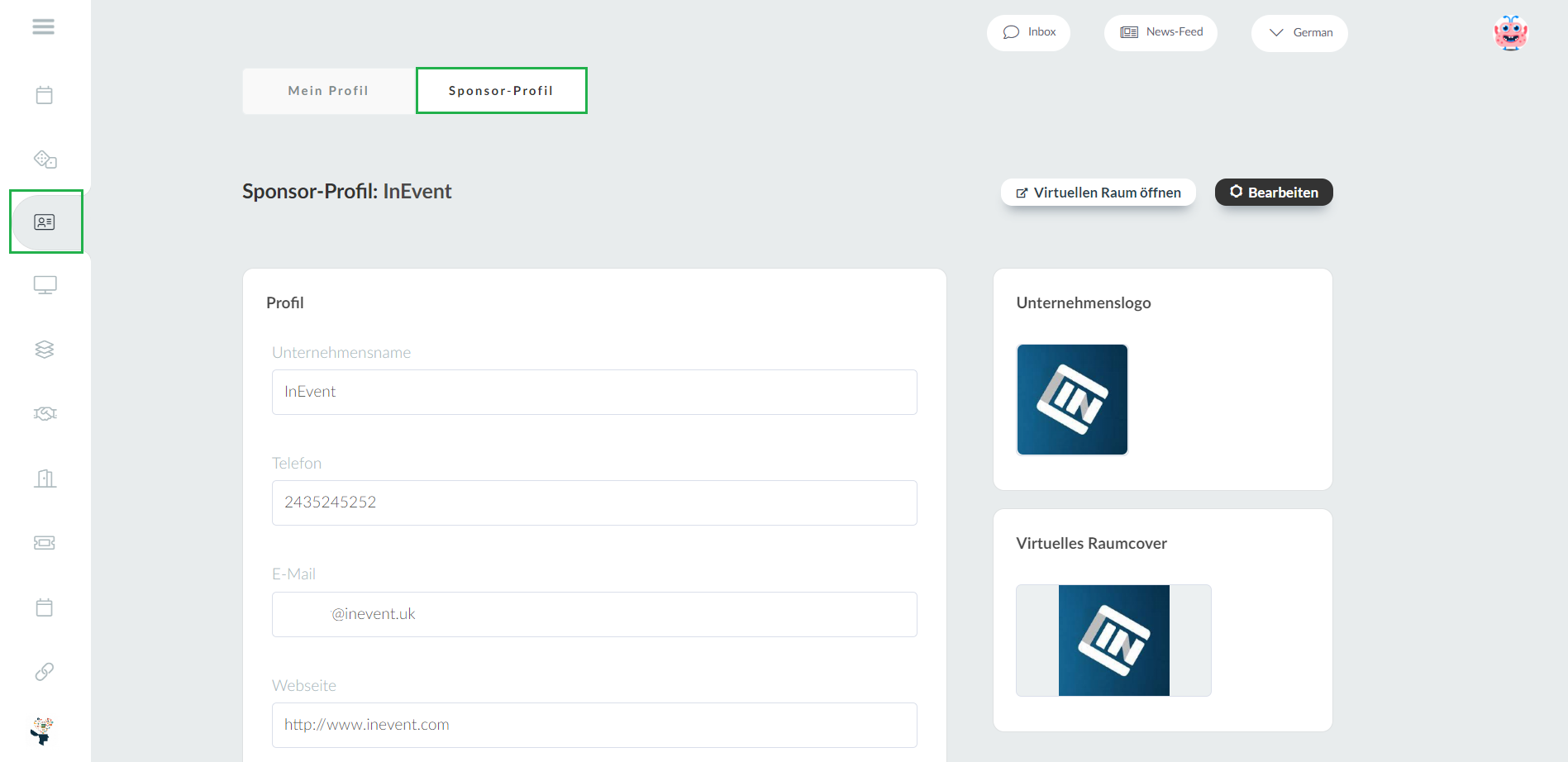The image size is (1568, 762).
Task: Open the stacked layers sidebar icon
Action: [45, 350]
